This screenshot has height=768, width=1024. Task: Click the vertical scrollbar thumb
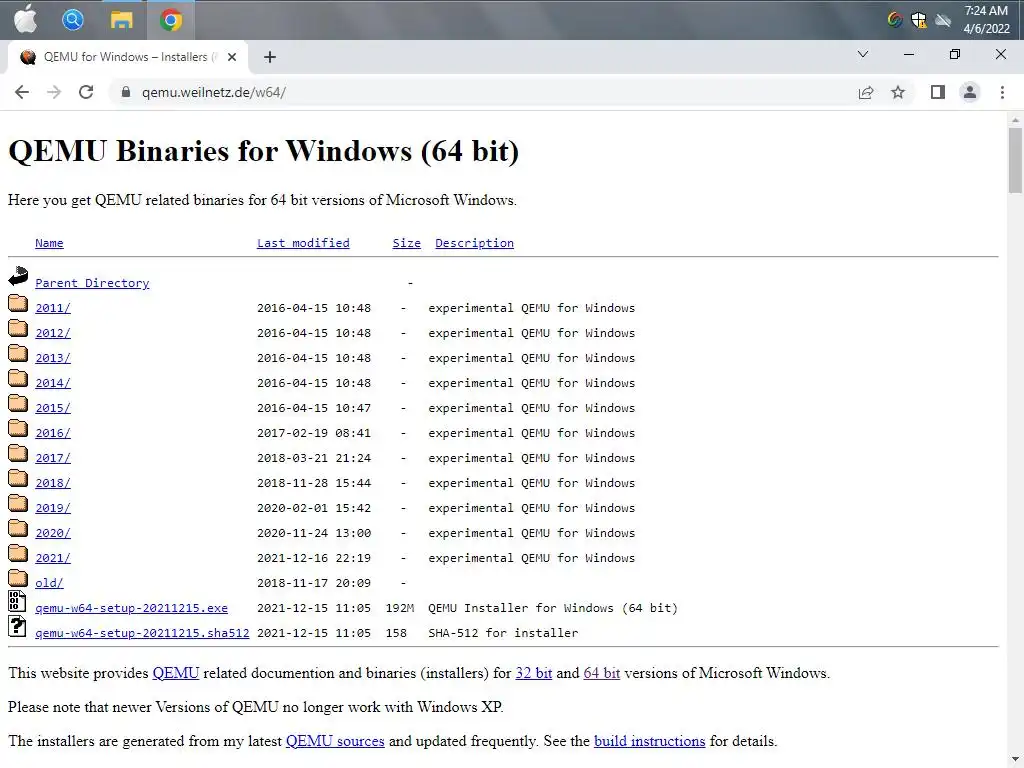(1015, 160)
